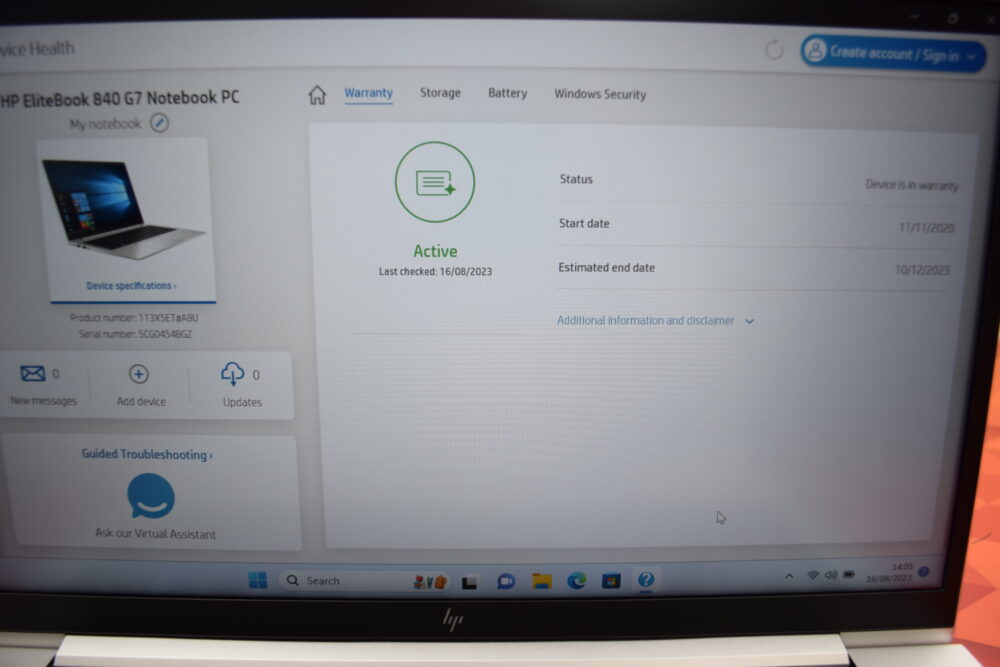This screenshot has height=667, width=1000.
Task: Switch to the Storage tab
Action: tap(440, 93)
